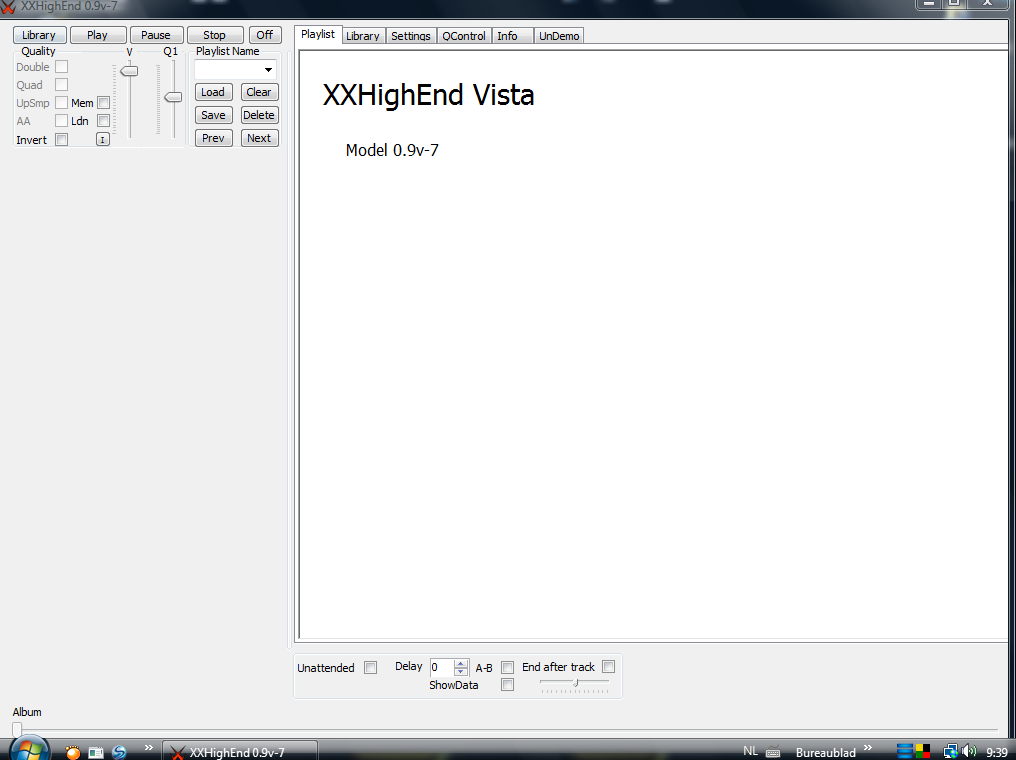Click the 9:39 taskbar clock
The width and height of the screenshot is (1016, 760).
pyautogui.click(x=997, y=752)
